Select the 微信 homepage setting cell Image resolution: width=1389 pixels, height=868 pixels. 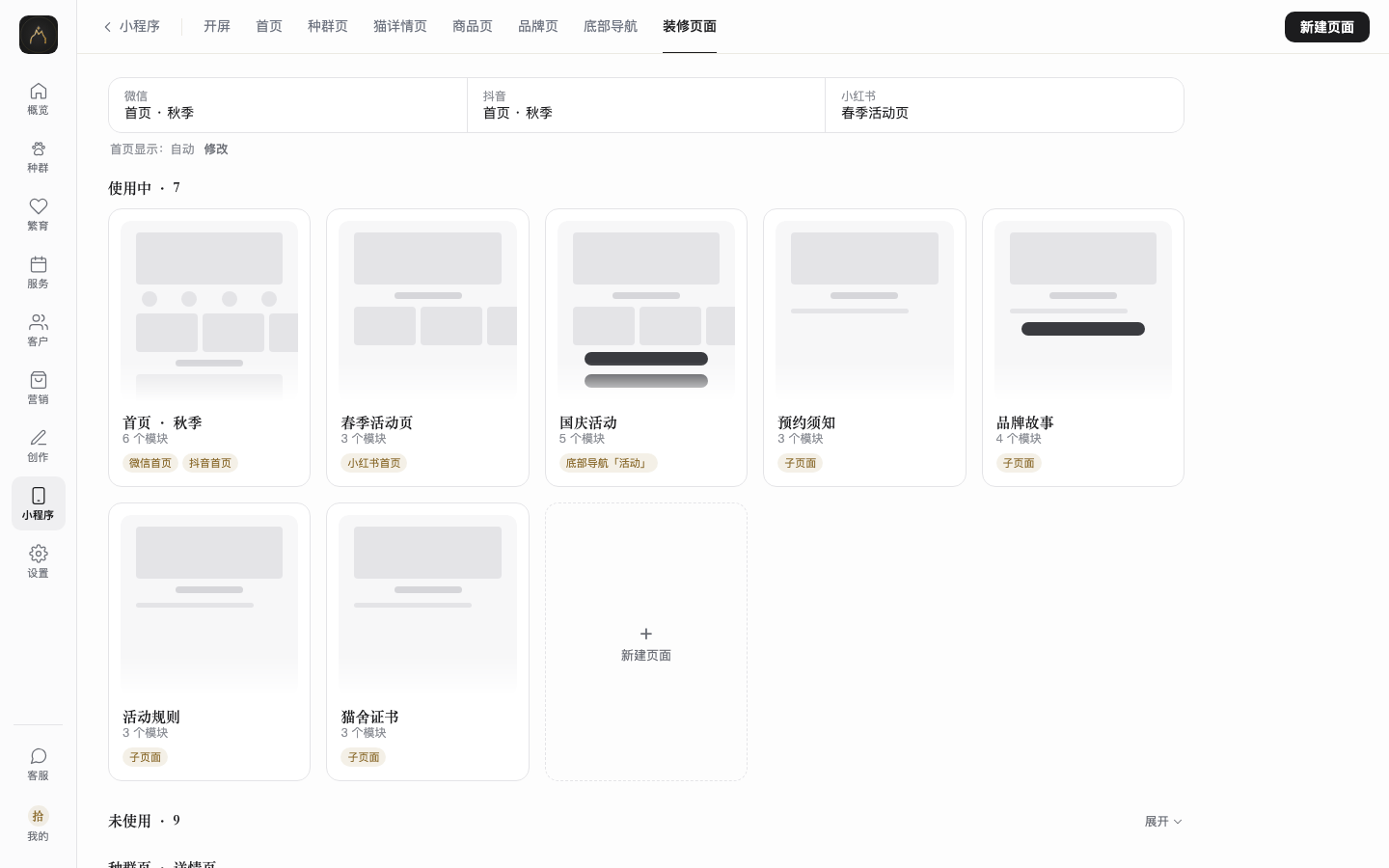[287, 105]
